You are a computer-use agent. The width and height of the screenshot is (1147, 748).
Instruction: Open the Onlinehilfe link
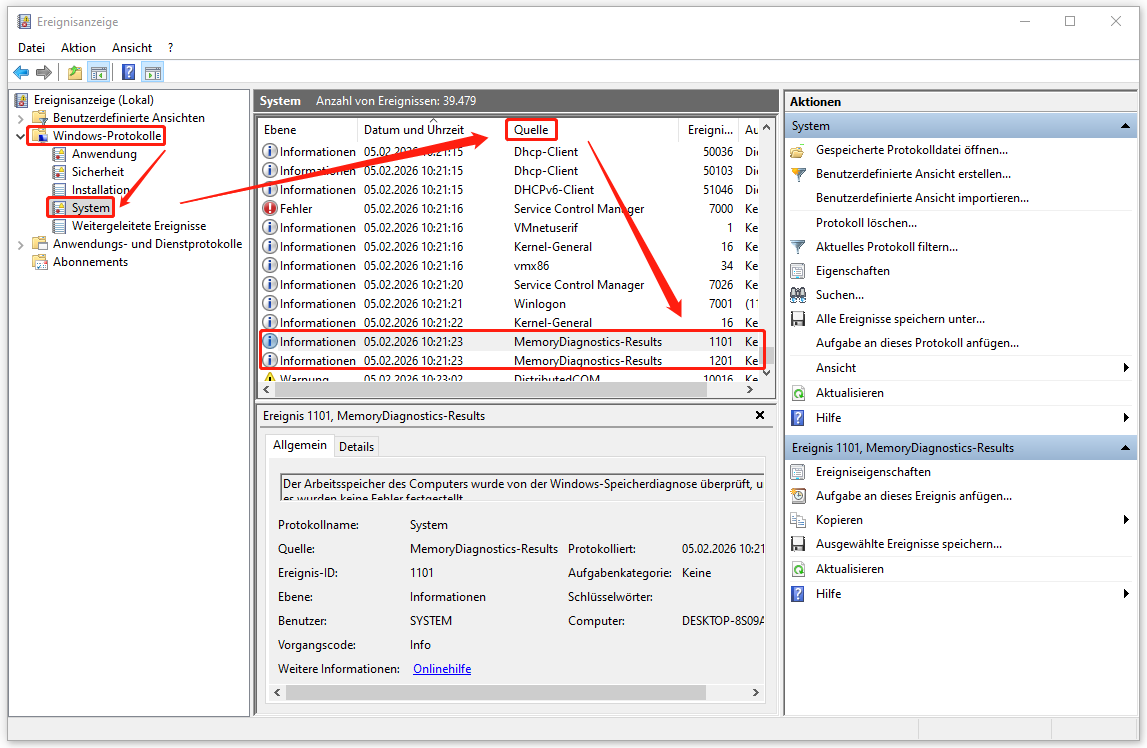(x=441, y=669)
